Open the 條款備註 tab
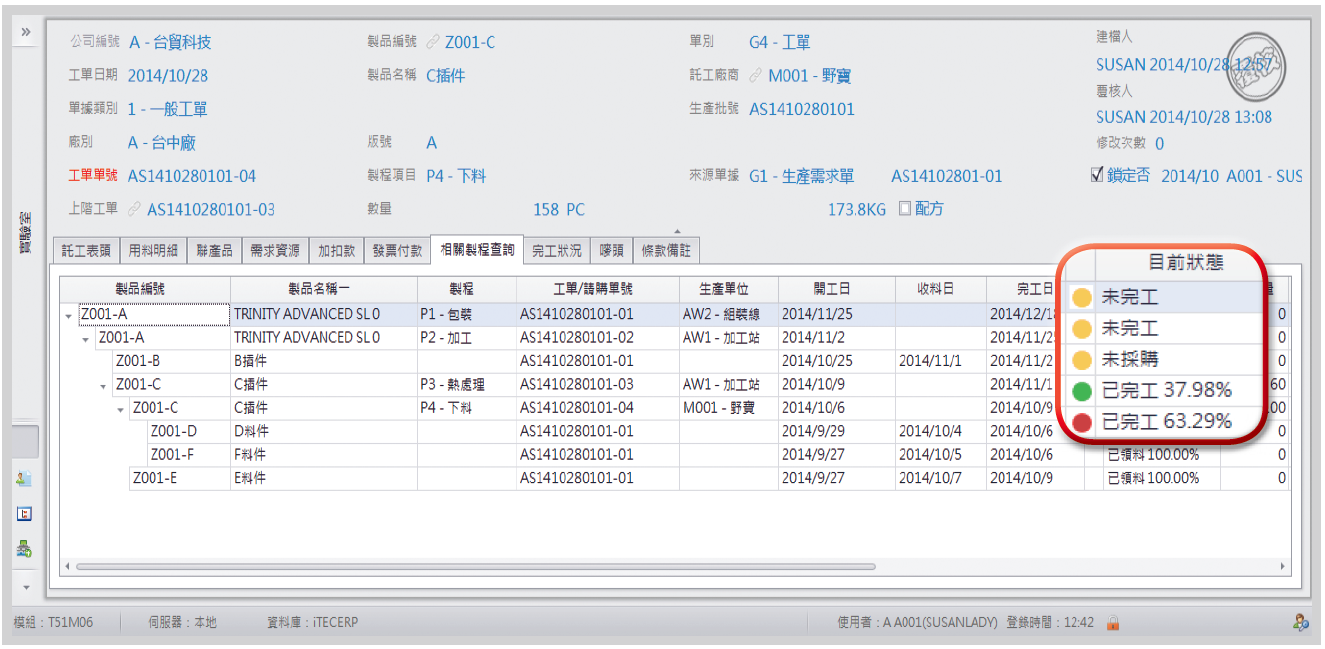Image resolution: width=1325 pixels, height=649 pixels. point(666,250)
